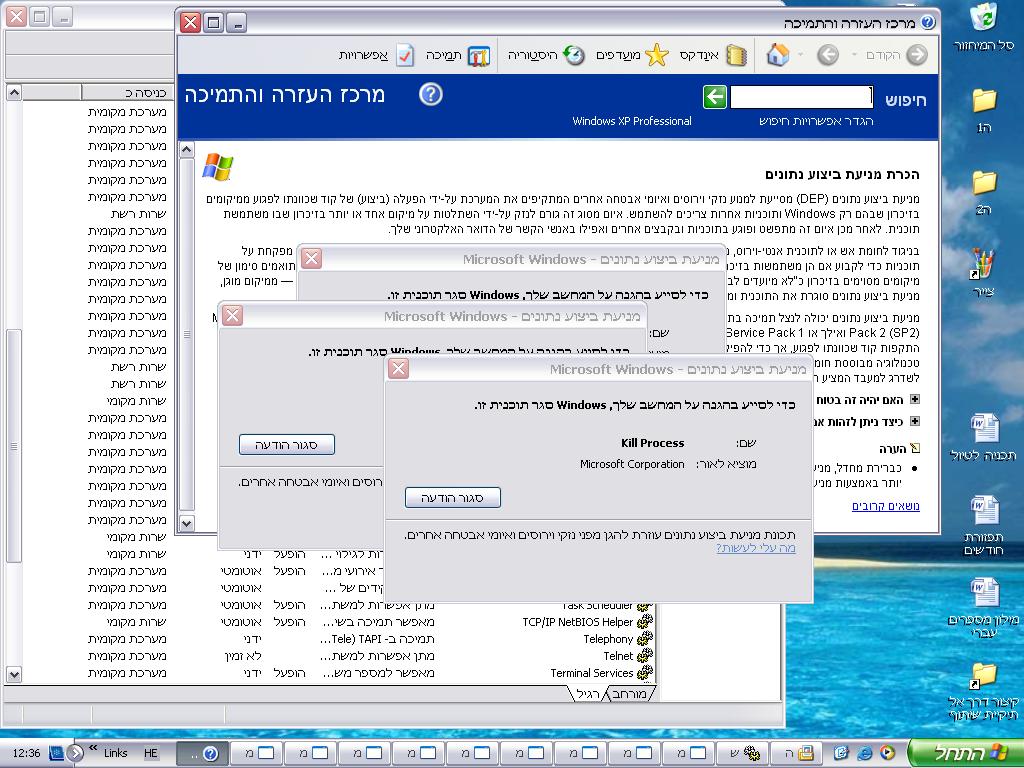Open the Forward button history dropdown arrow
The width and height of the screenshot is (1024, 768).
(854, 55)
